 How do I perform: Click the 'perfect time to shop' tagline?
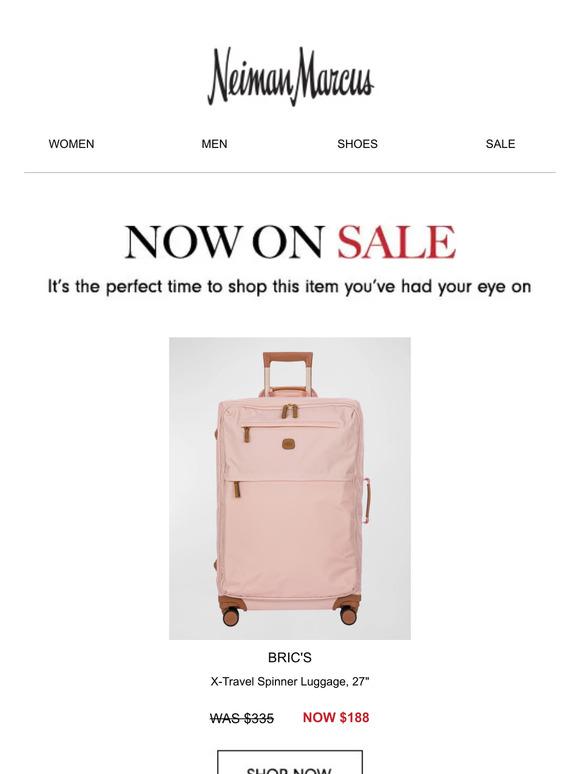[x=289, y=286]
